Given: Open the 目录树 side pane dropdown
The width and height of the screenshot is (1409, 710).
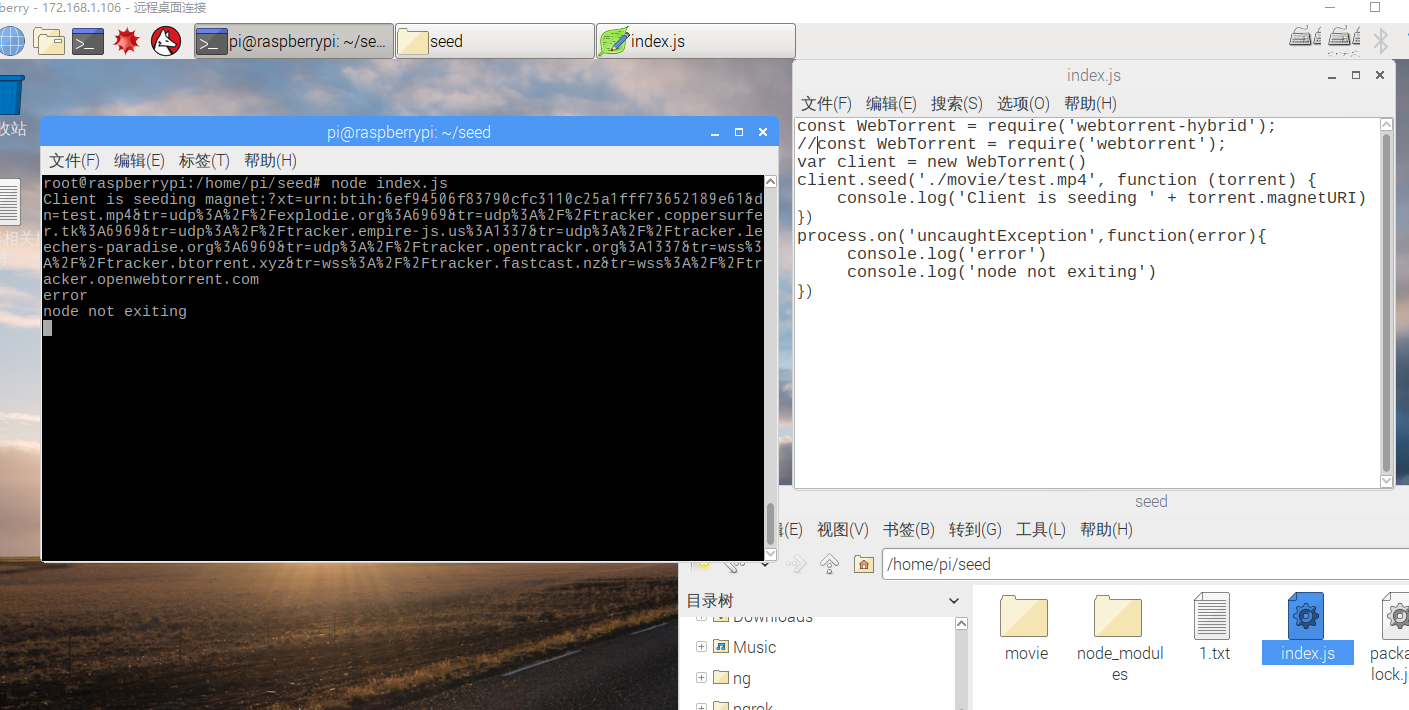Looking at the screenshot, I should point(954,601).
